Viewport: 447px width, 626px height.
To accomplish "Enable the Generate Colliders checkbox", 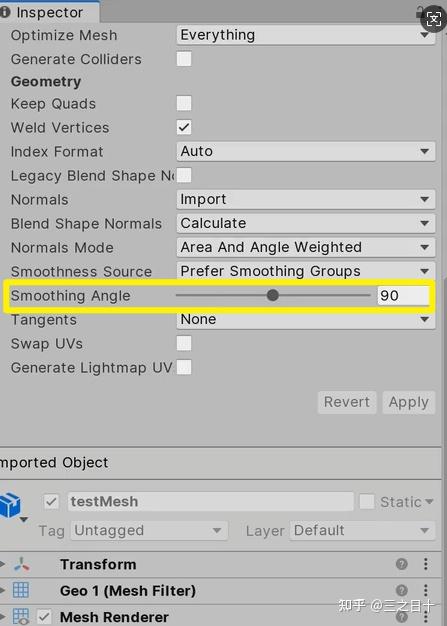I will click(184, 59).
